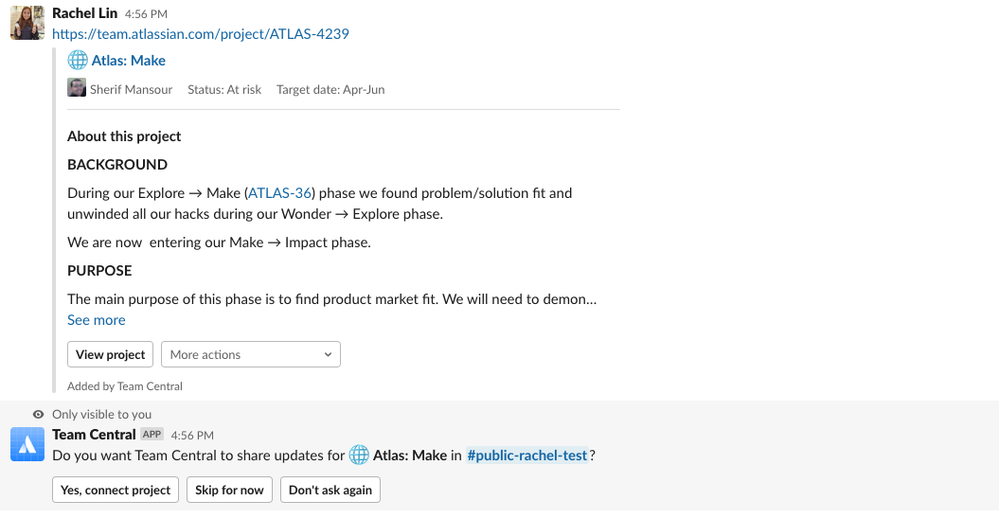Click the Team Central app name

click(x=94, y=435)
